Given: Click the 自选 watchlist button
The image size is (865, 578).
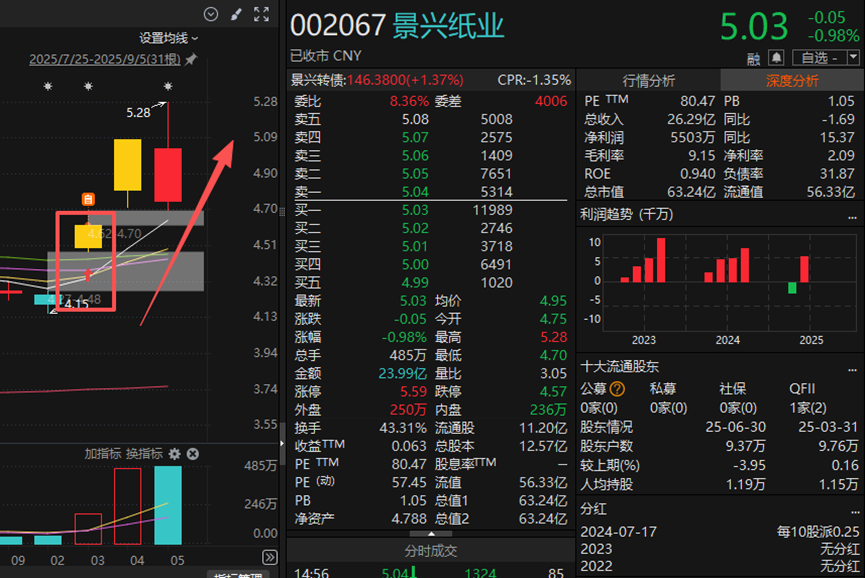Looking at the screenshot, I should (819, 57).
